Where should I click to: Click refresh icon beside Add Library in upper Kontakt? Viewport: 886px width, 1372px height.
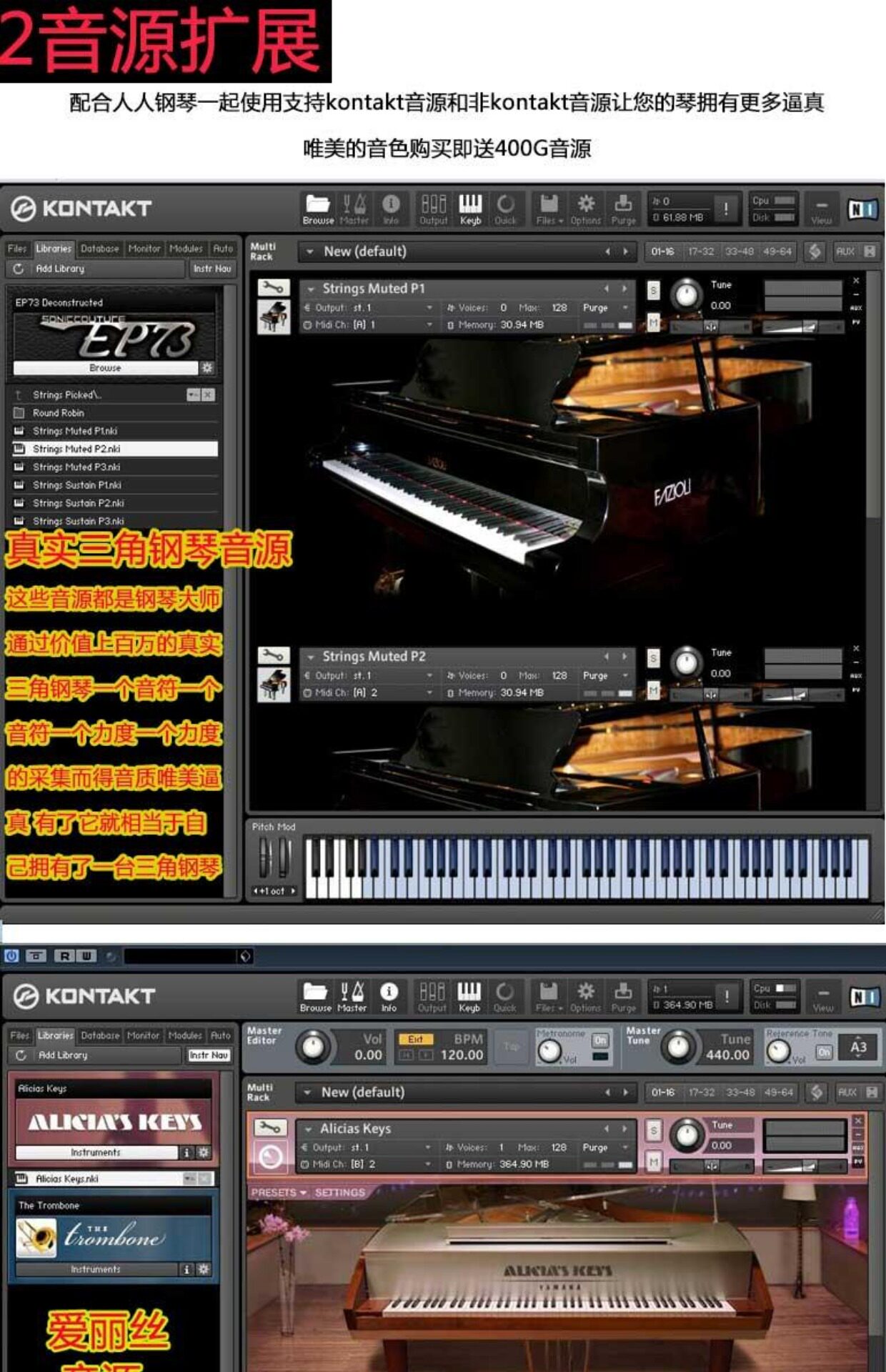pos(19,269)
